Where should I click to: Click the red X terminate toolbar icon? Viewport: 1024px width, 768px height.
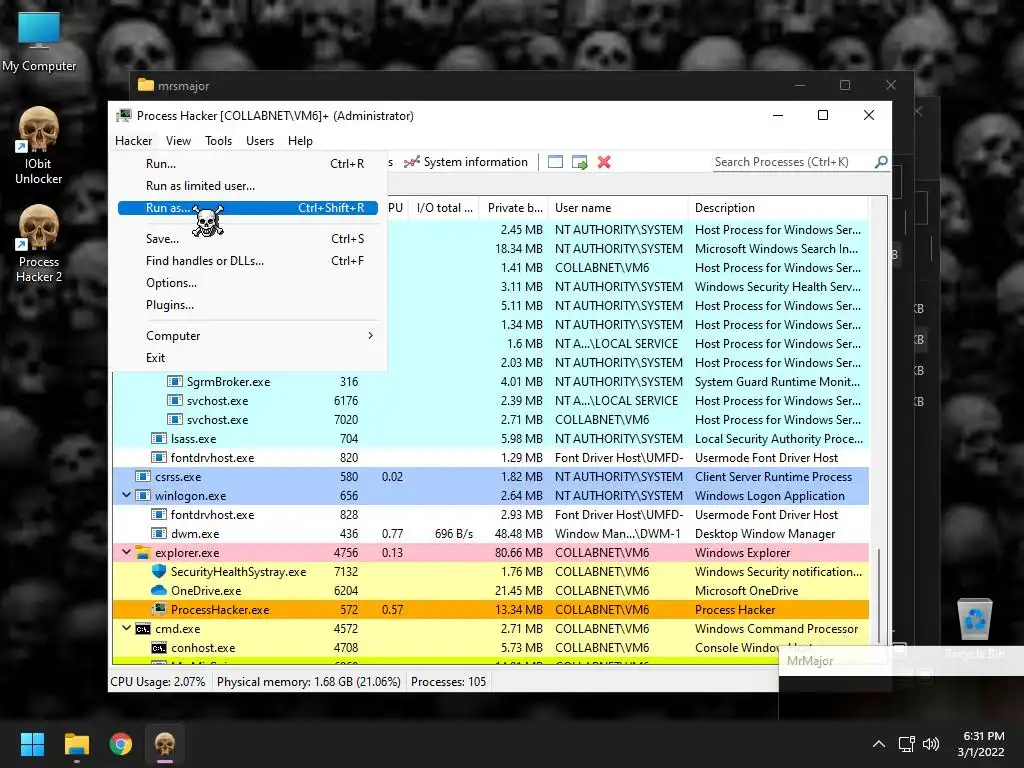[x=604, y=162]
